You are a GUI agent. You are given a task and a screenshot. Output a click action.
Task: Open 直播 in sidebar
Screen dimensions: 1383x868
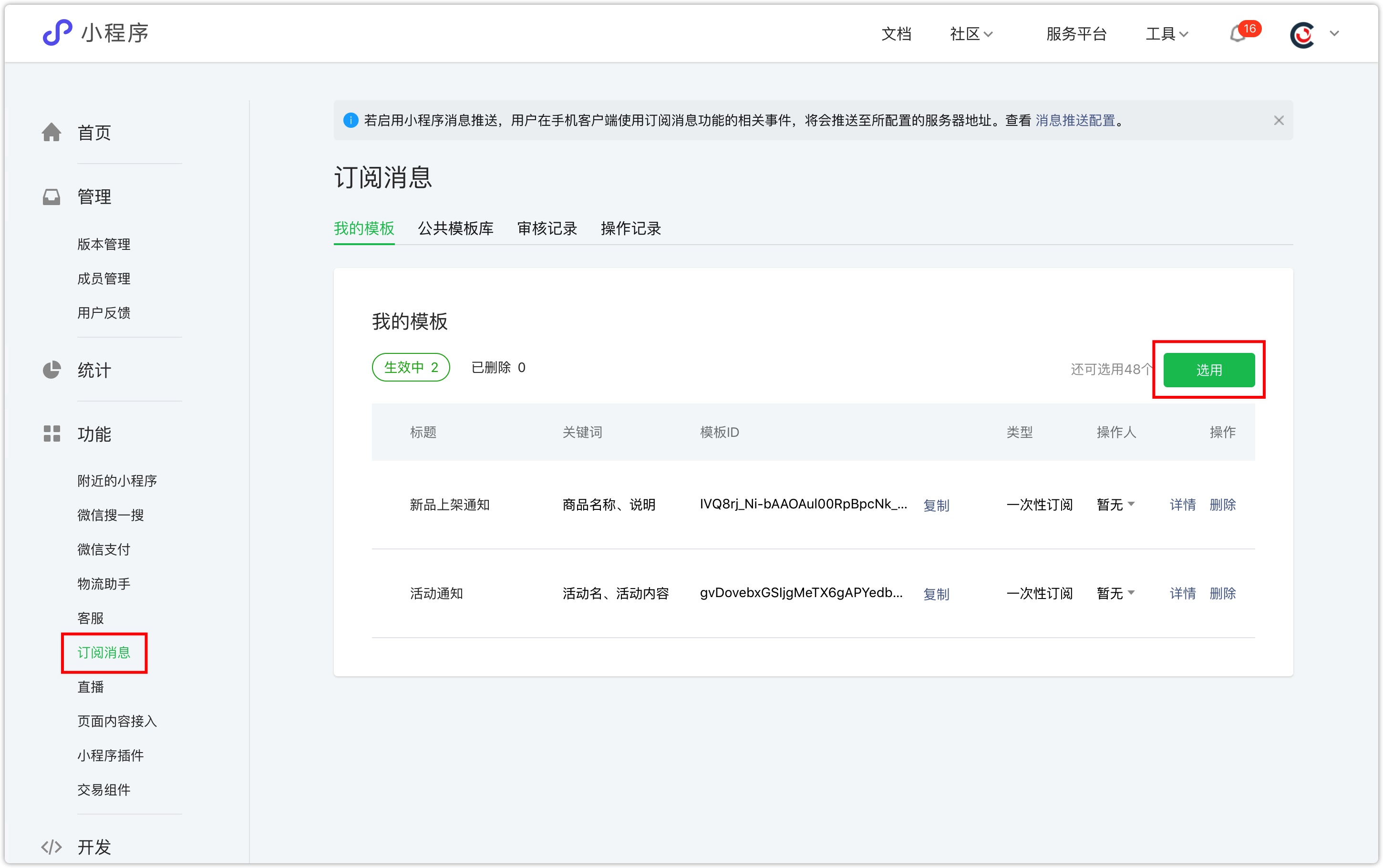(x=91, y=687)
